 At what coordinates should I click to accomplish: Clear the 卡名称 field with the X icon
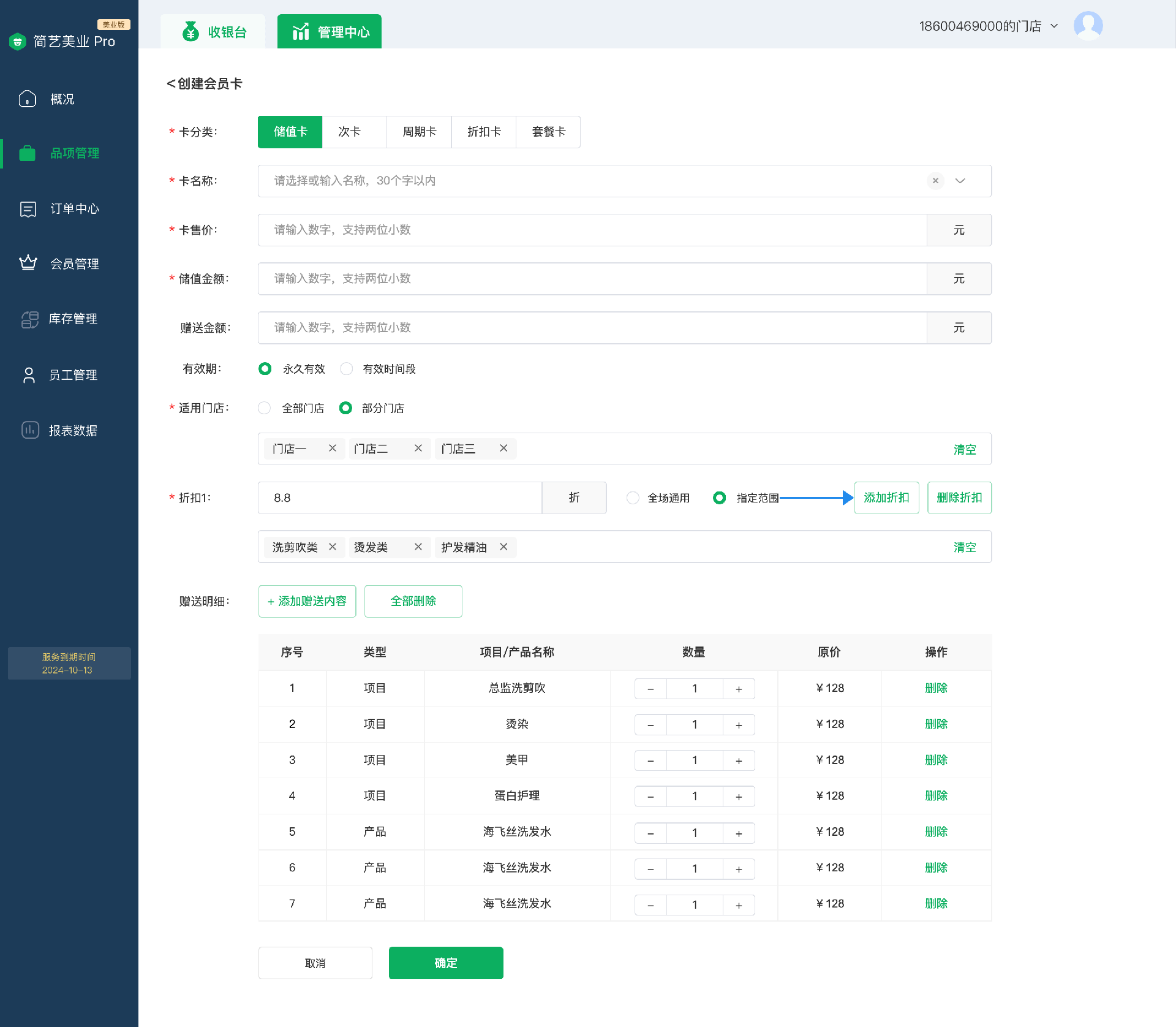coord(935,181)
